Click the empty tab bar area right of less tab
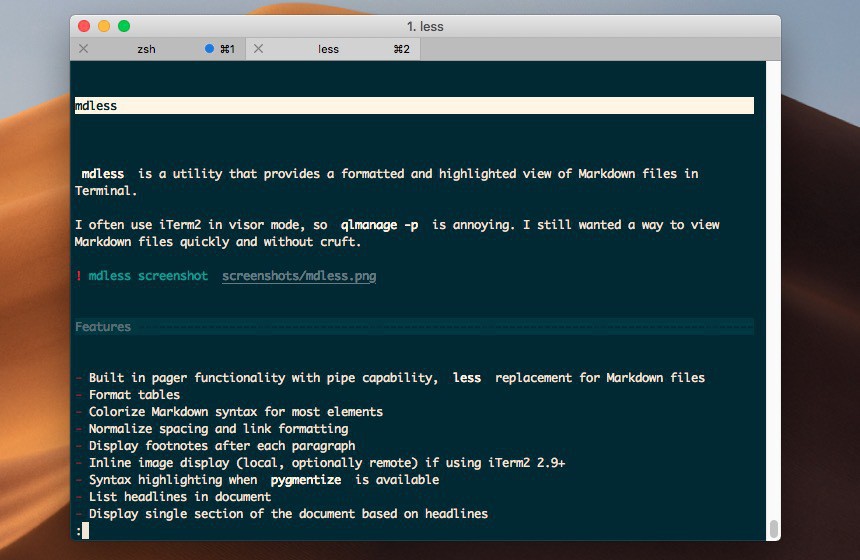The width and height of the screenshot is (860, 560). [600, 49]
